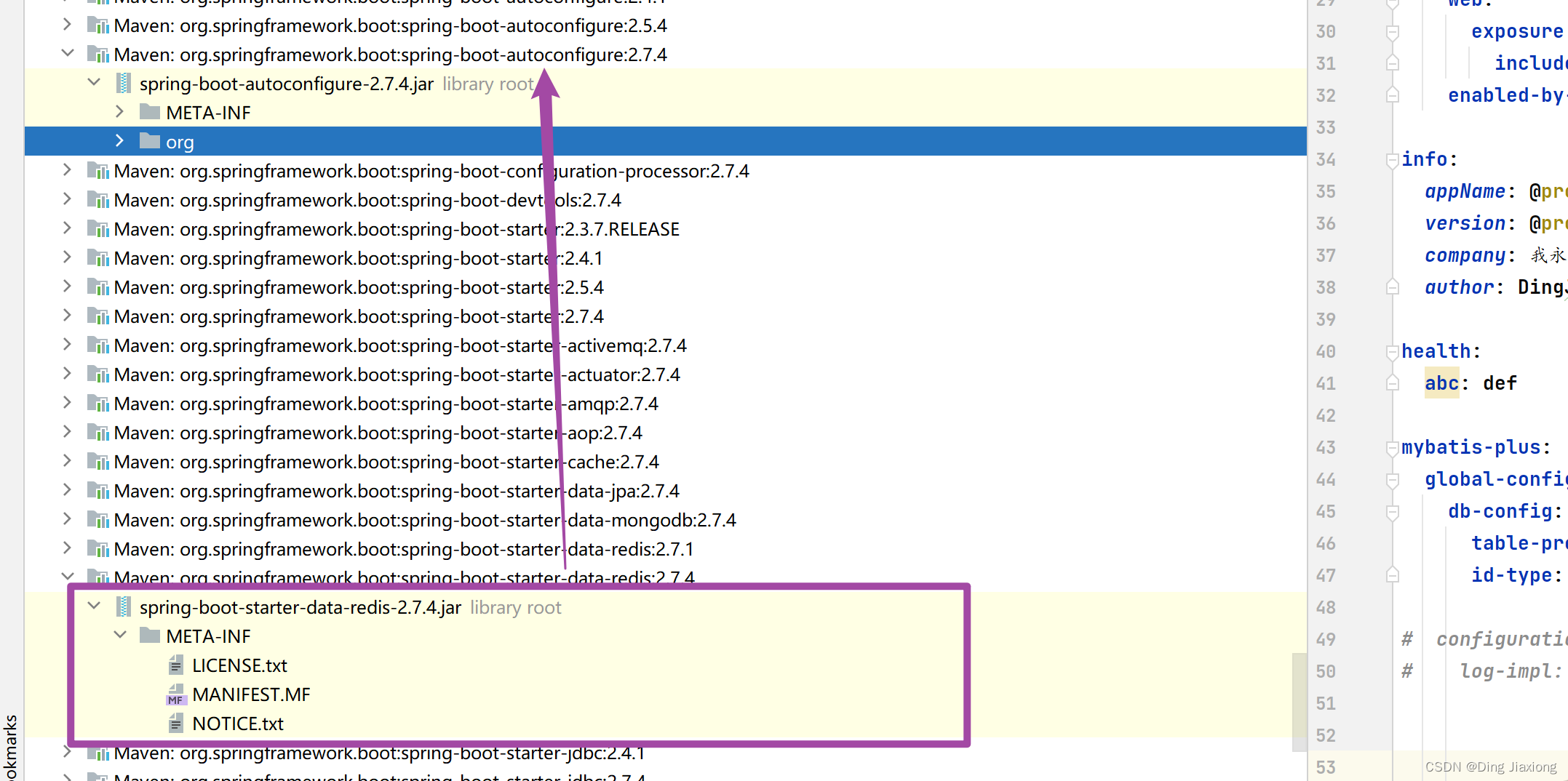Click the spring-boot-starter-data-redis-2.7.4.jar archive icon
This screenshot has width=1568, height=781.
(x=124, y=607)
